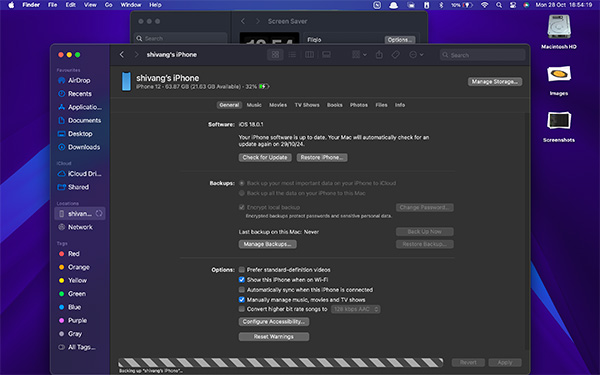
Task: Click the Share toolbar icon
Action: [379, 55]
